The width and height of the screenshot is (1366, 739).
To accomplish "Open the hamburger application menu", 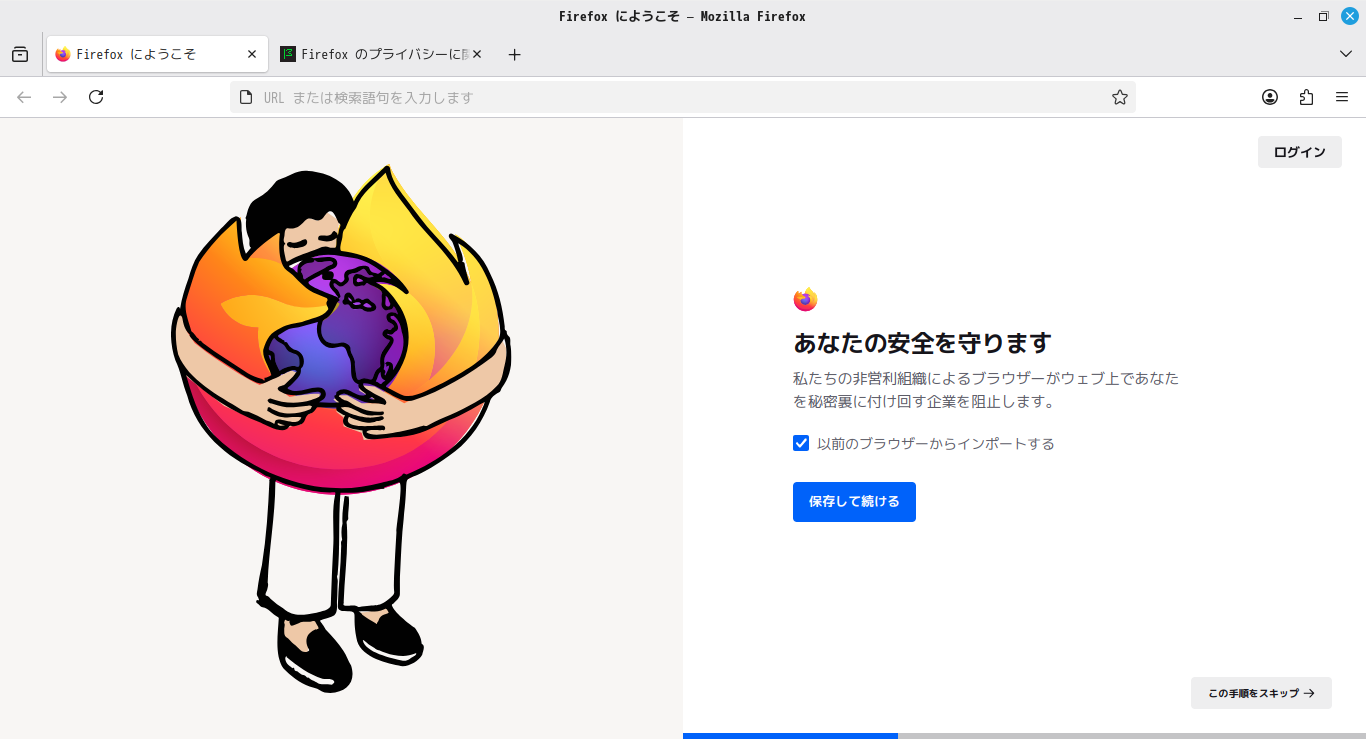I will pos(1342,97).
